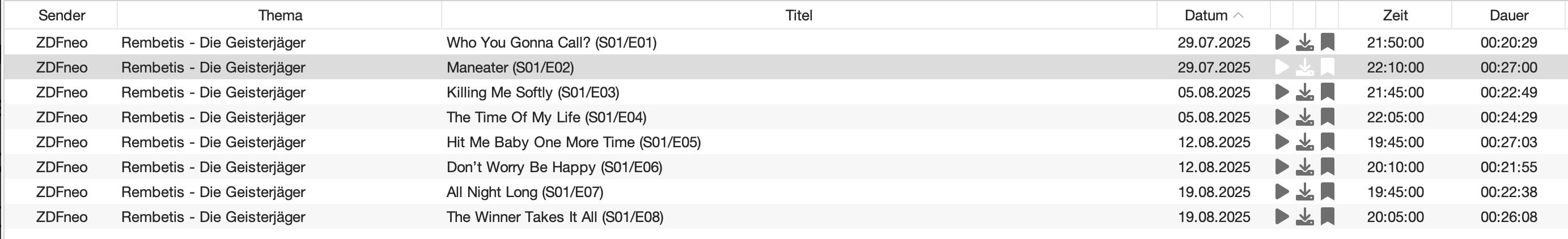This screenshot has height=239, width=1568.
Task: Sort the table by Sender column
Action: pos(61,15)
